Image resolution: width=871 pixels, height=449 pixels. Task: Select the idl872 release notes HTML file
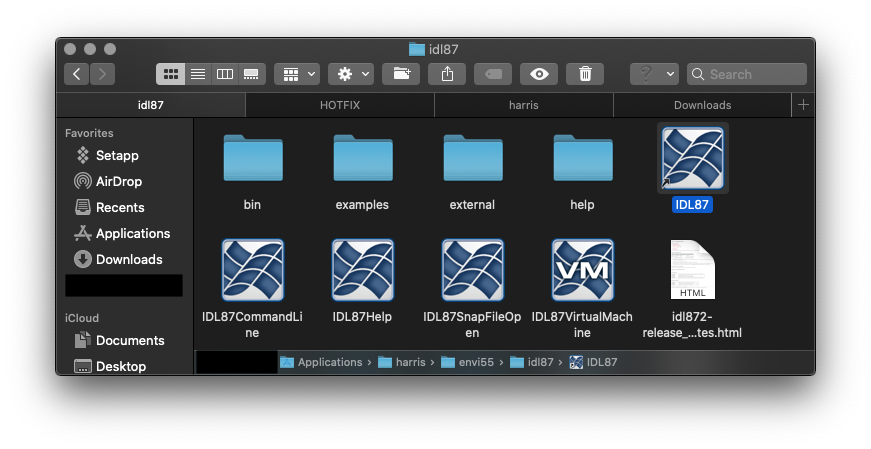pyautogui.click(x=692, y=270)
